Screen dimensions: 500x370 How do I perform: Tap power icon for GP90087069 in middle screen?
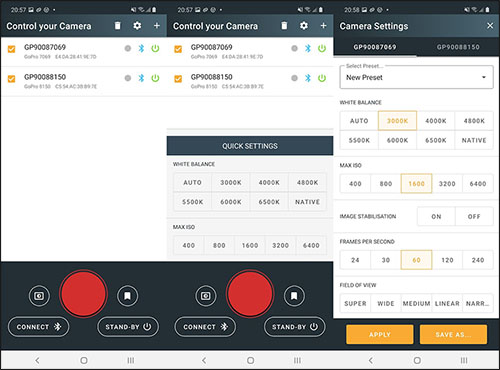[x=322, y=48]
